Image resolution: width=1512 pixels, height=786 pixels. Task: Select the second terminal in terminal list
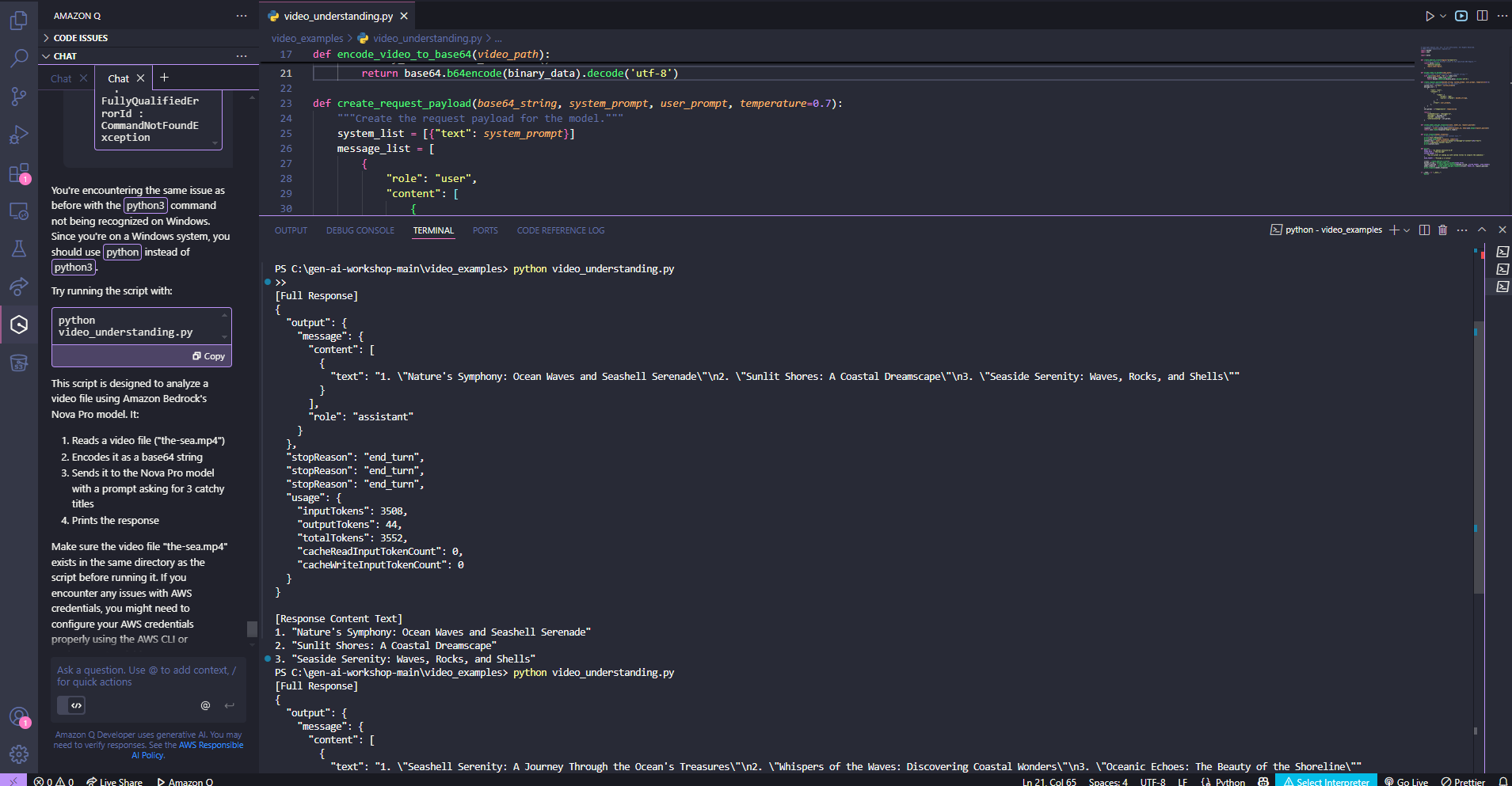tap(1502, 269)
